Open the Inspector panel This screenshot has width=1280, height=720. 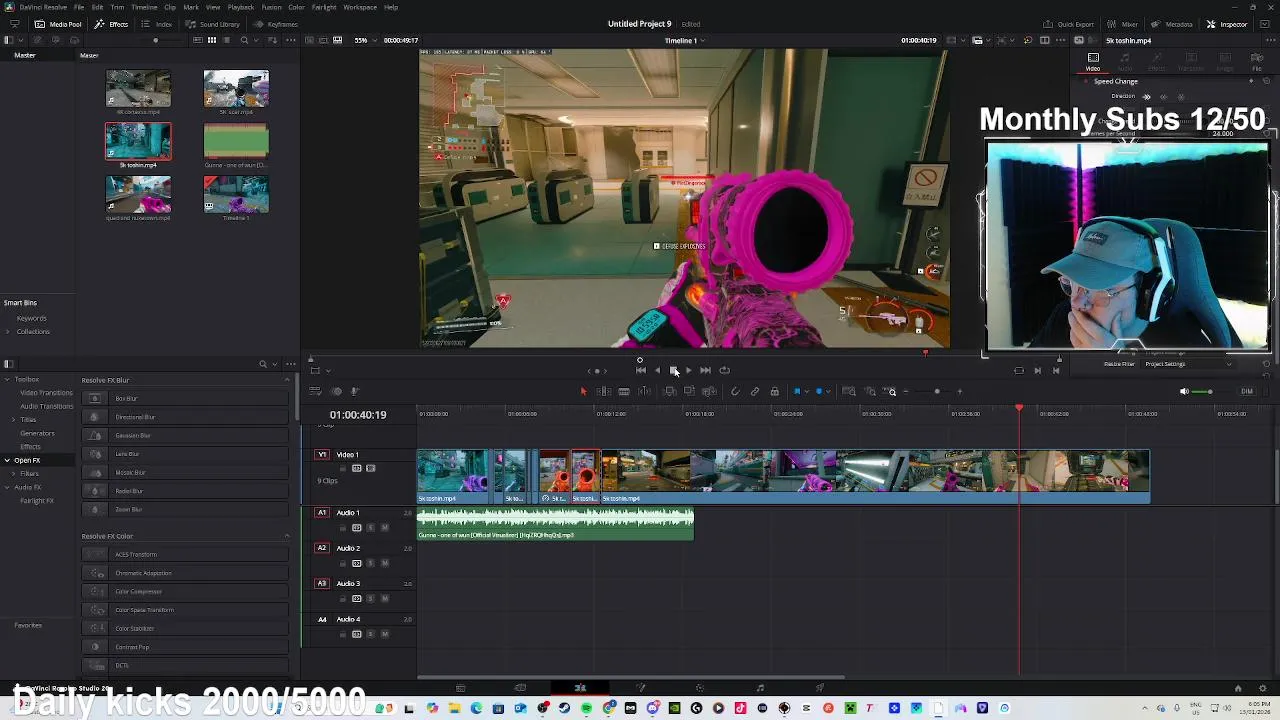1227,24
